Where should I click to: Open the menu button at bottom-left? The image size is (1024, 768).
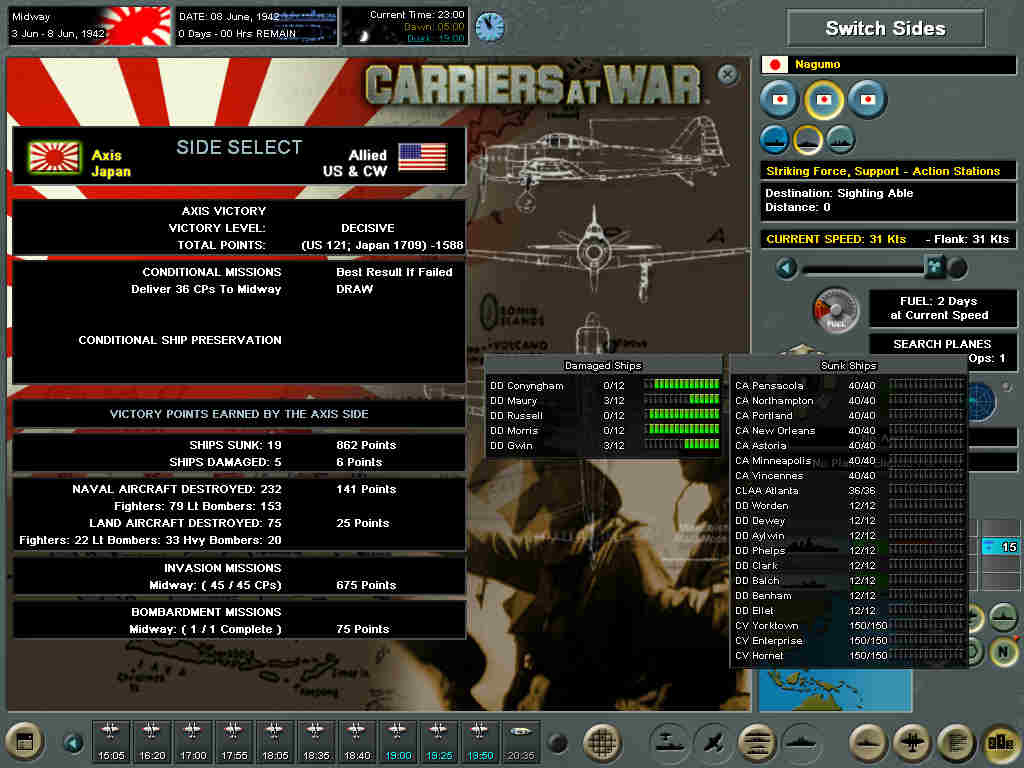pos(24,741)
